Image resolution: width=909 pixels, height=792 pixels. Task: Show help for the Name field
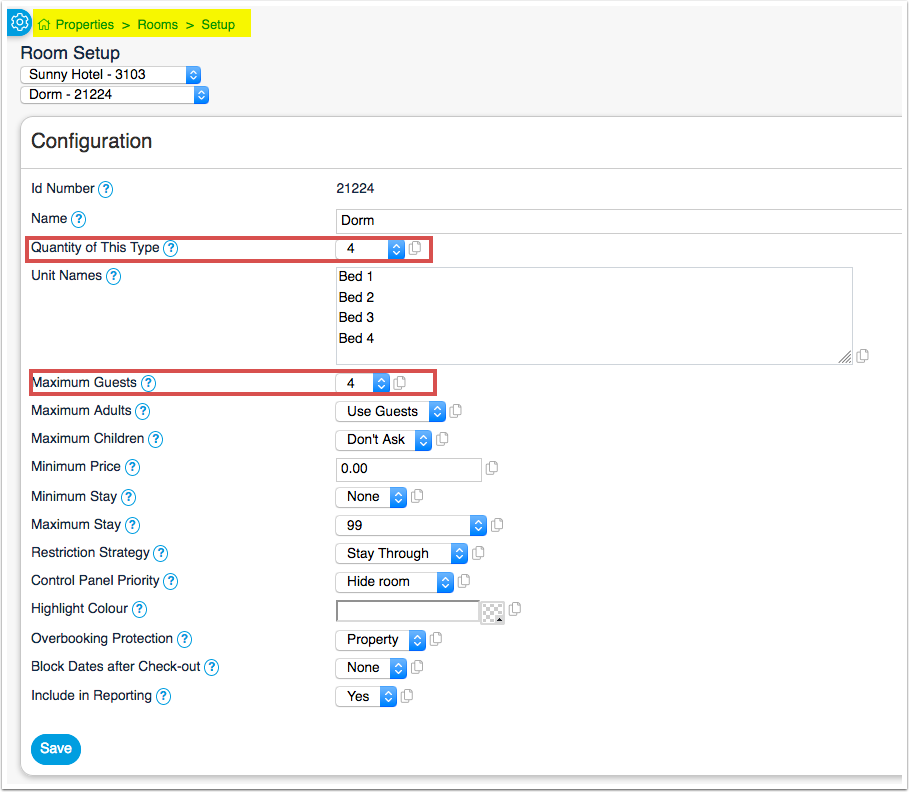(x=78, y=219)
